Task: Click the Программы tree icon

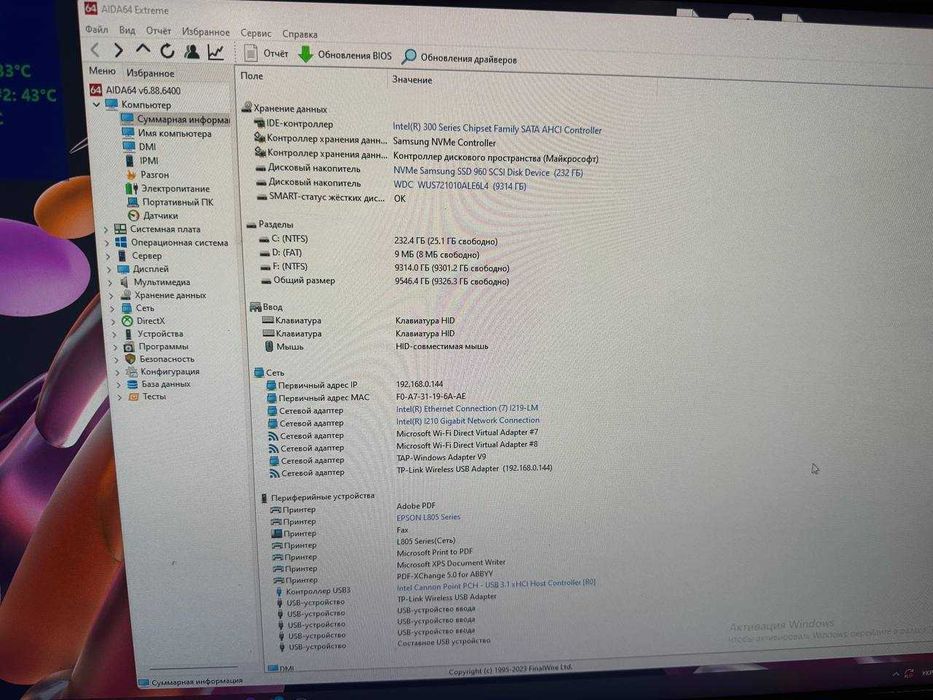Action: (129, 346)
